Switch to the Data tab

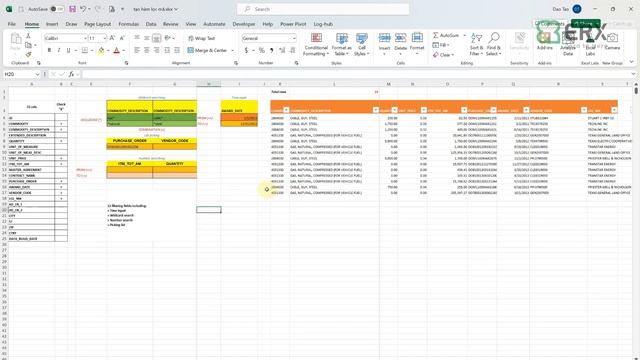[151, 24]
